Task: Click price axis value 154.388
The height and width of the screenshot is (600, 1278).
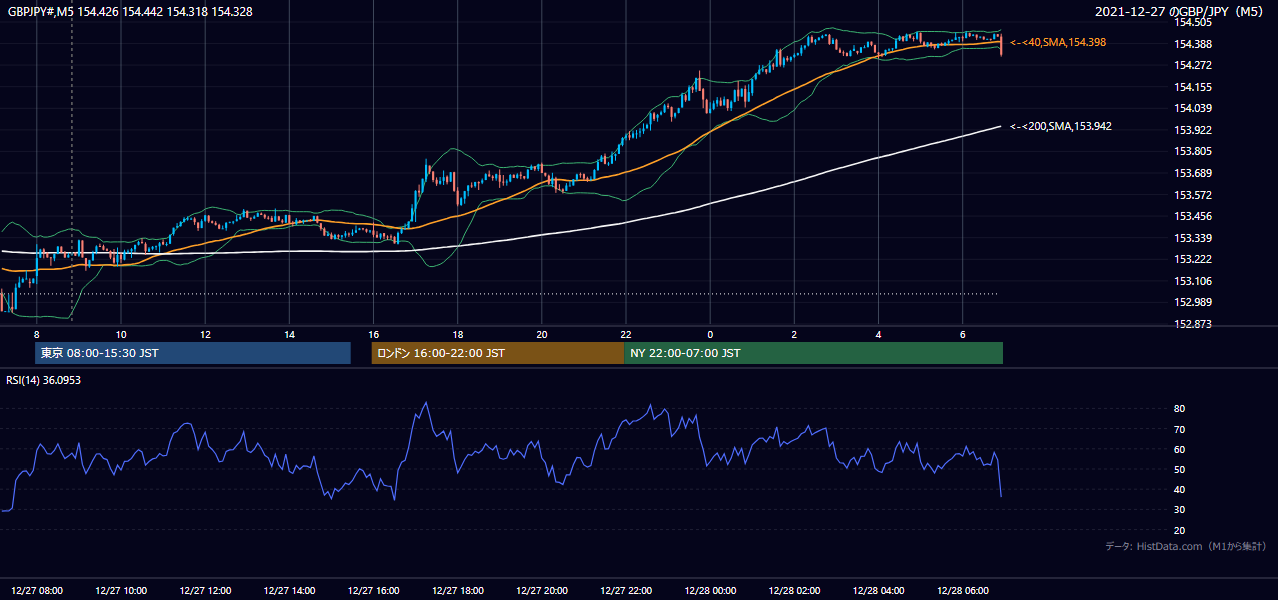Action: click(x=1192, y=44)
